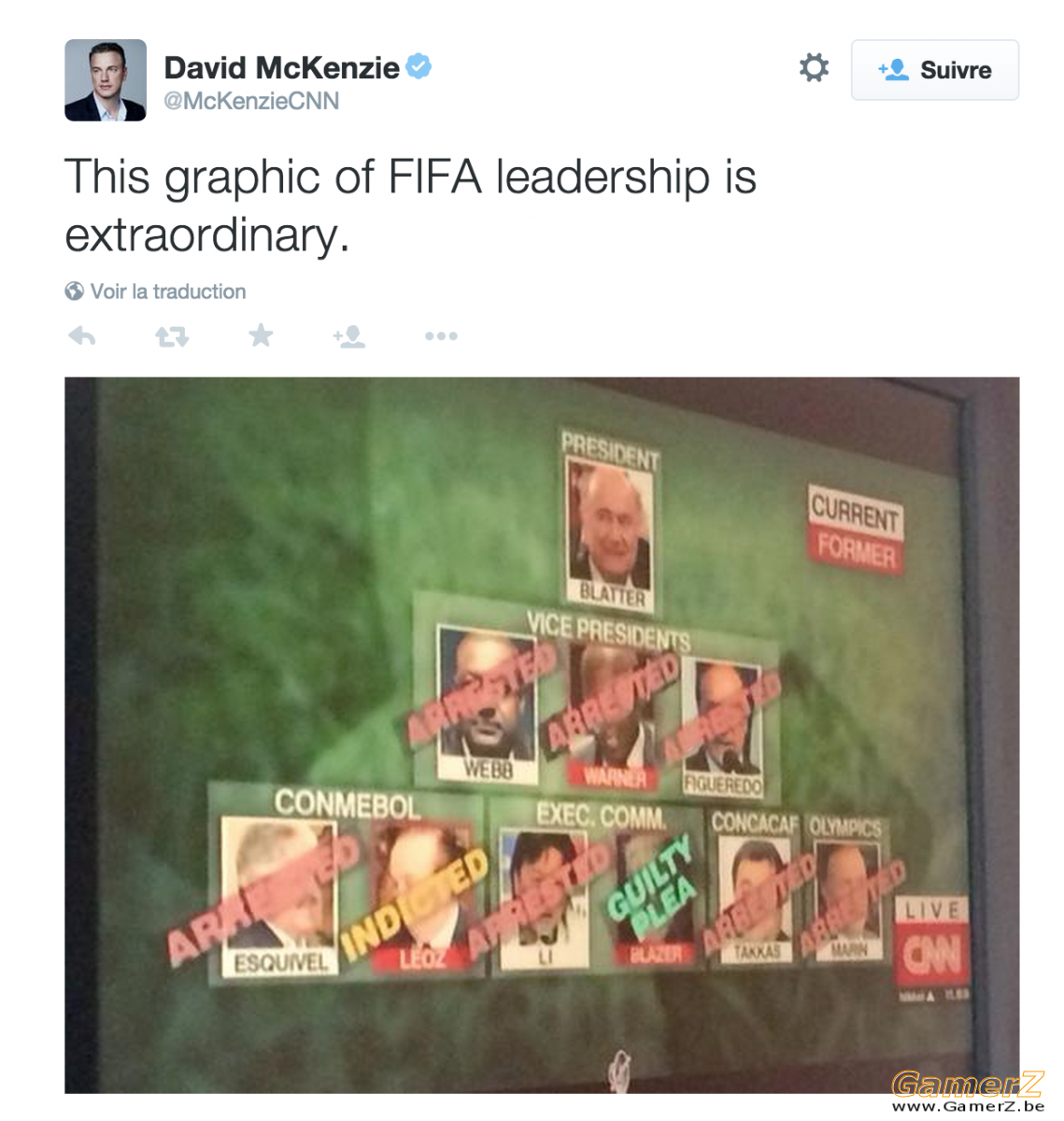The image size is (1064, 1121).
Task: Click the globe icon beside translation
Action: coord(75,291)
